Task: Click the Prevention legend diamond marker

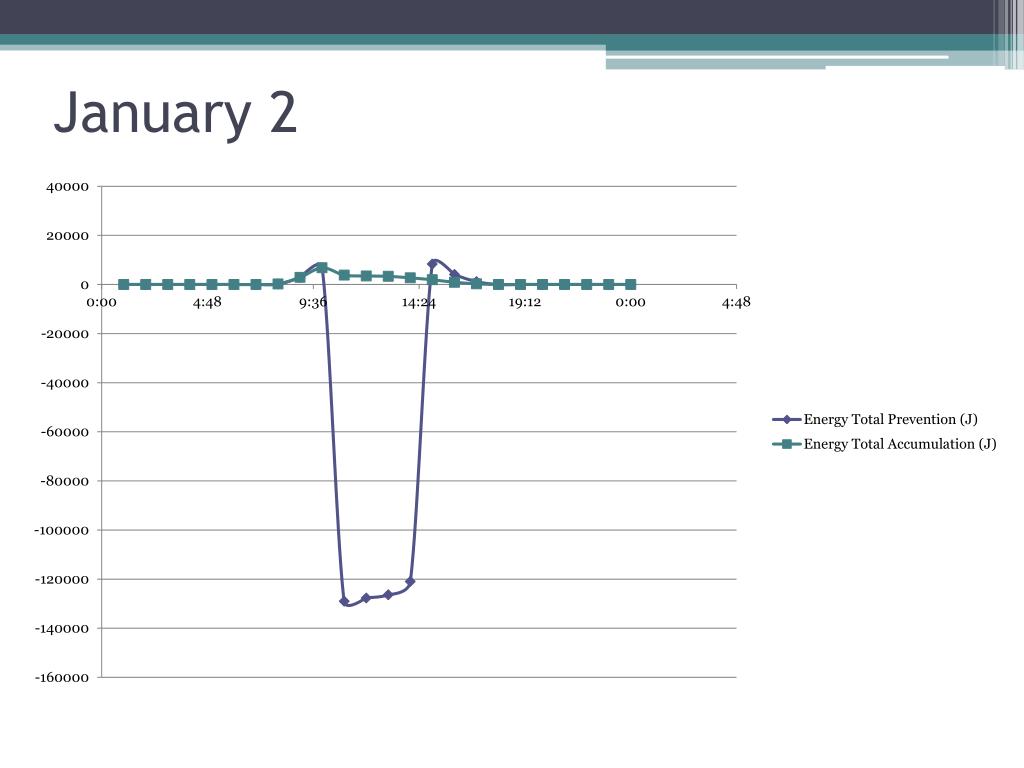Action: [787, 420]
